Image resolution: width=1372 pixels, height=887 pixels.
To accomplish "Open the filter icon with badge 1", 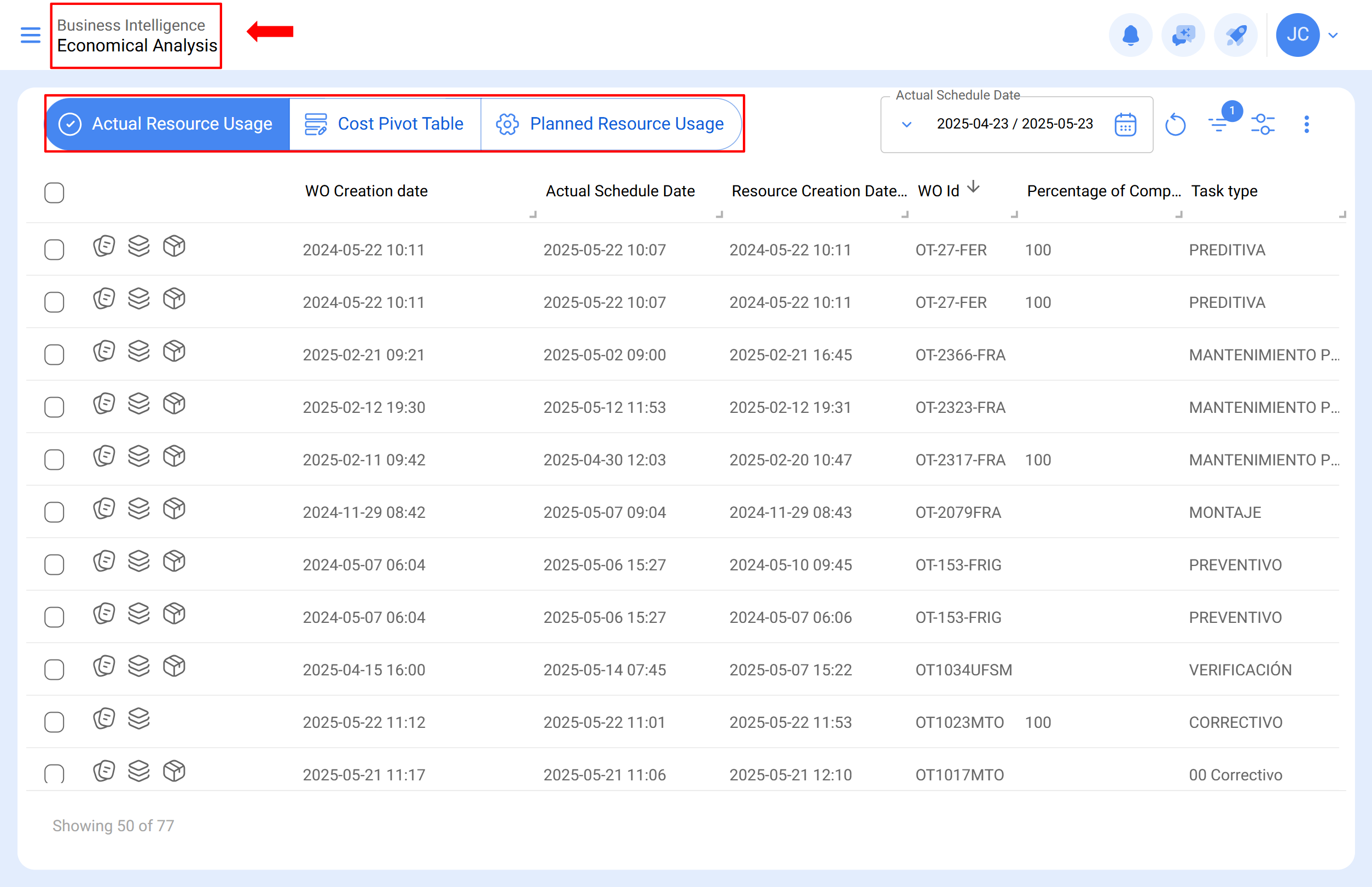I will click(1220, 122).
